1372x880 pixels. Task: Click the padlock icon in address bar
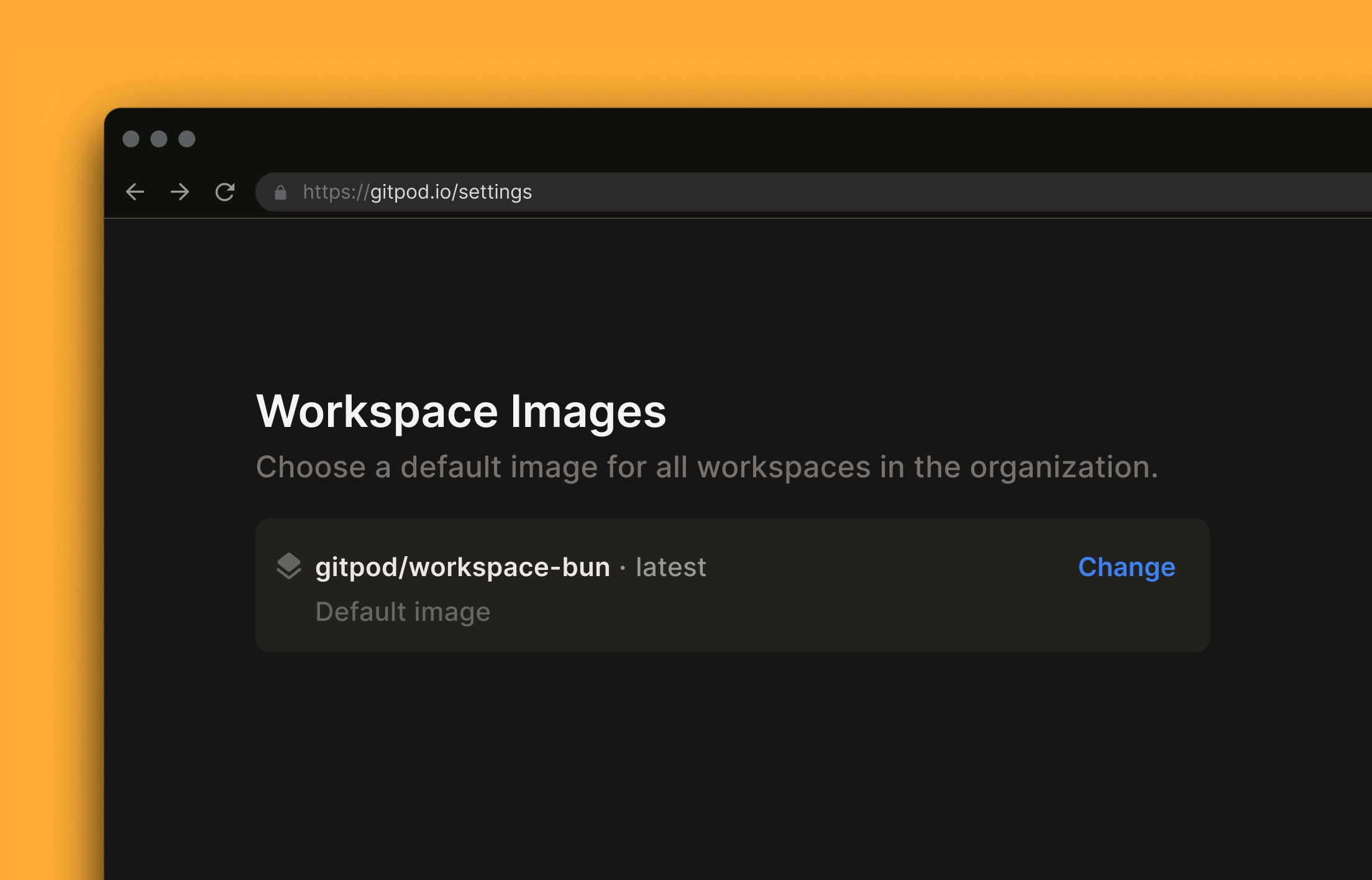tap(280, 193)
